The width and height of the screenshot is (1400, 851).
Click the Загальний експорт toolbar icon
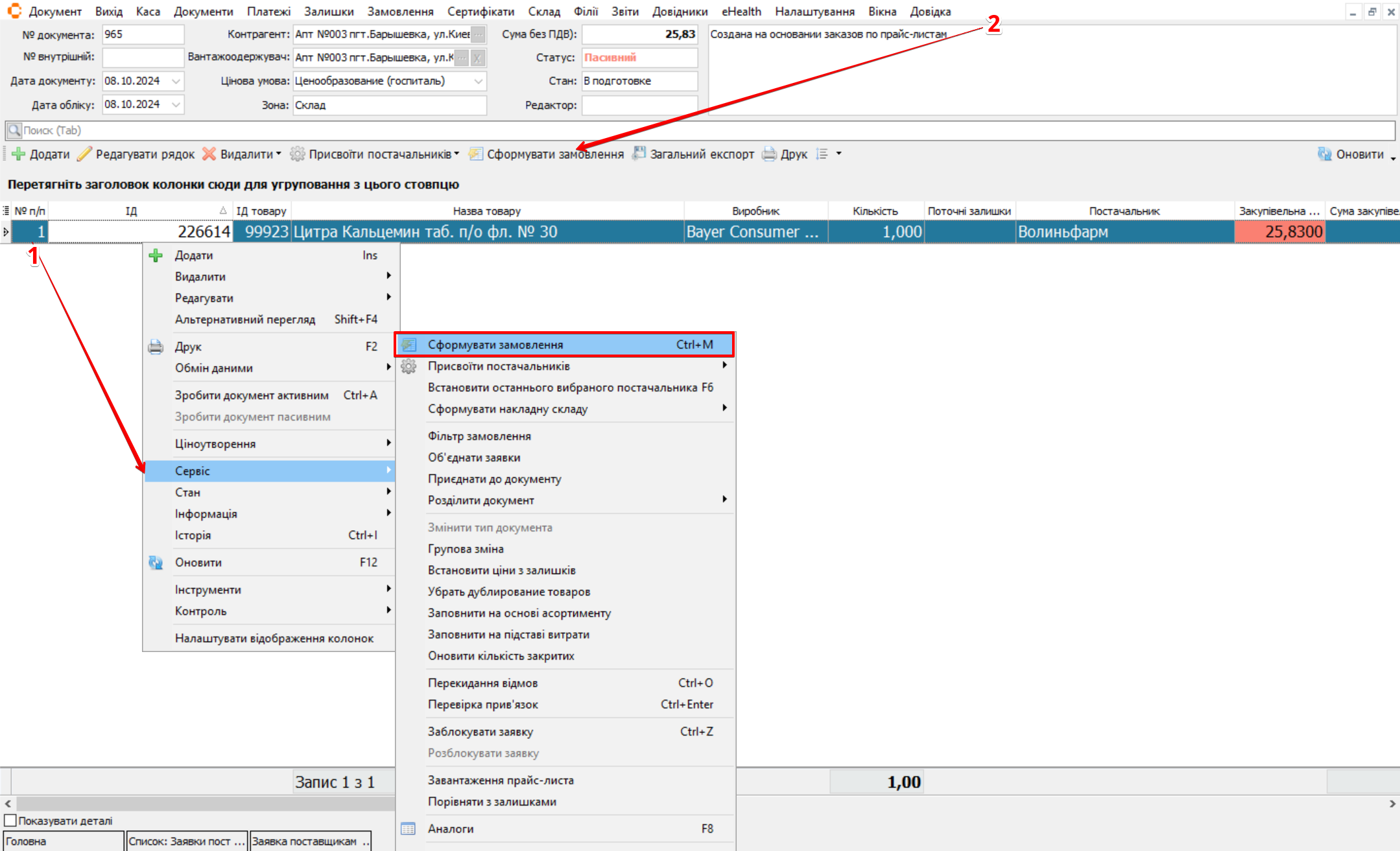(x=639, y=154)
